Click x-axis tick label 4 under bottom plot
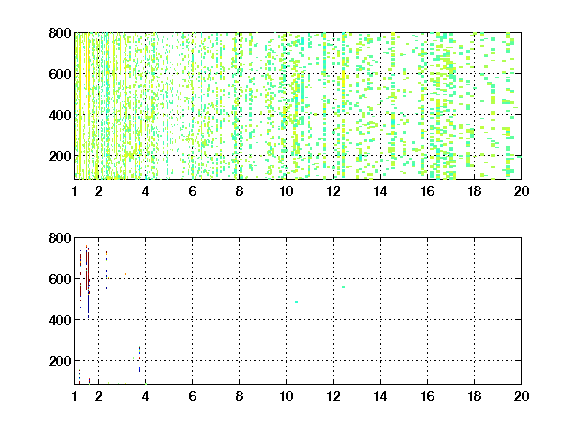The width and height of the screenshot is (576, 432). click(x=145, y=396)
